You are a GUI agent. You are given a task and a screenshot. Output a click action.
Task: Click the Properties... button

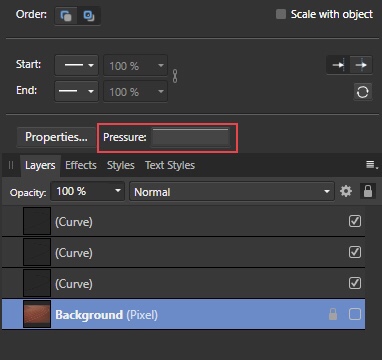tap(56, 137)
